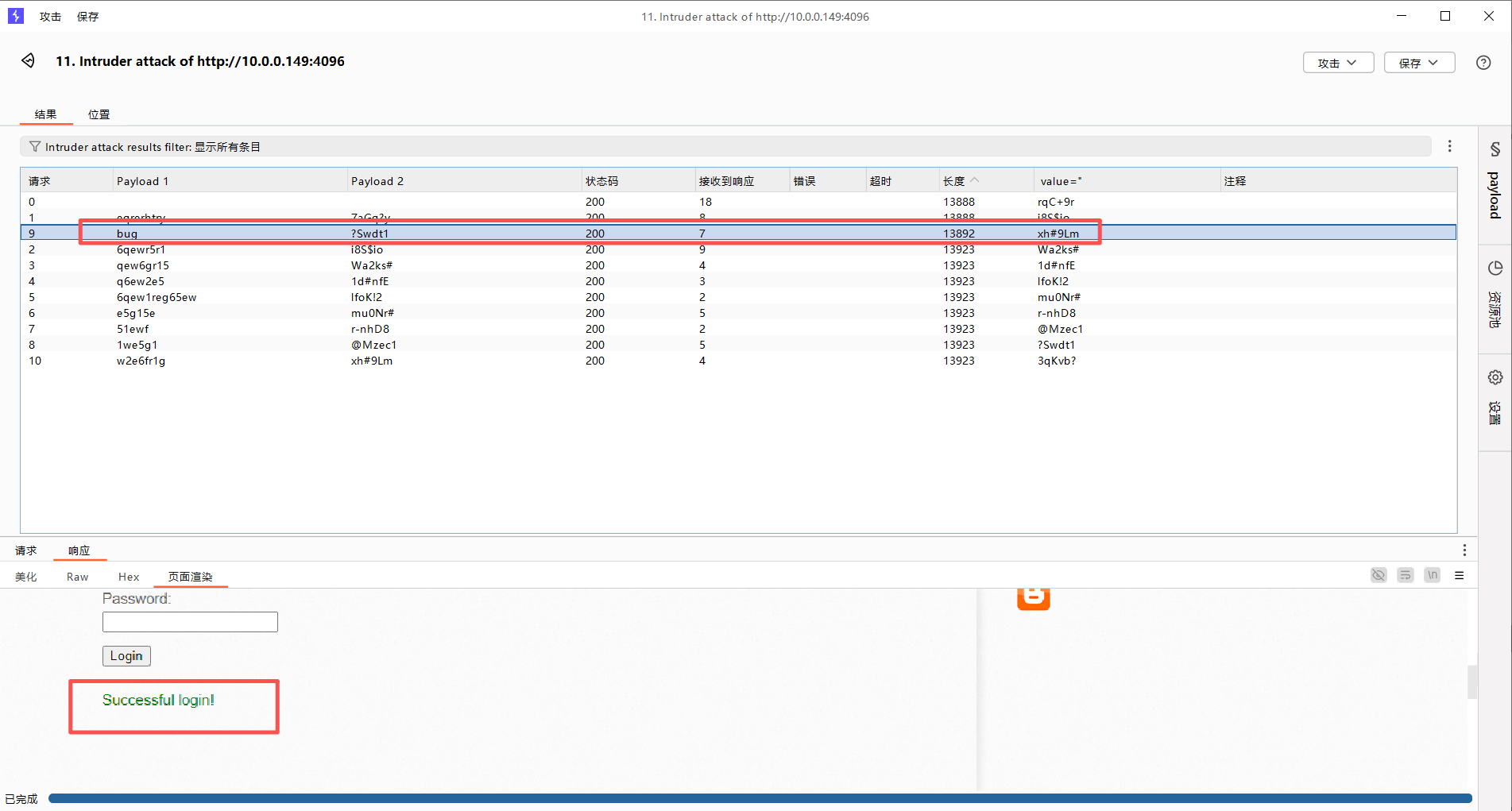Switch to the 美化 view tab
This screenshot has width=1512, height=811.
25,577
